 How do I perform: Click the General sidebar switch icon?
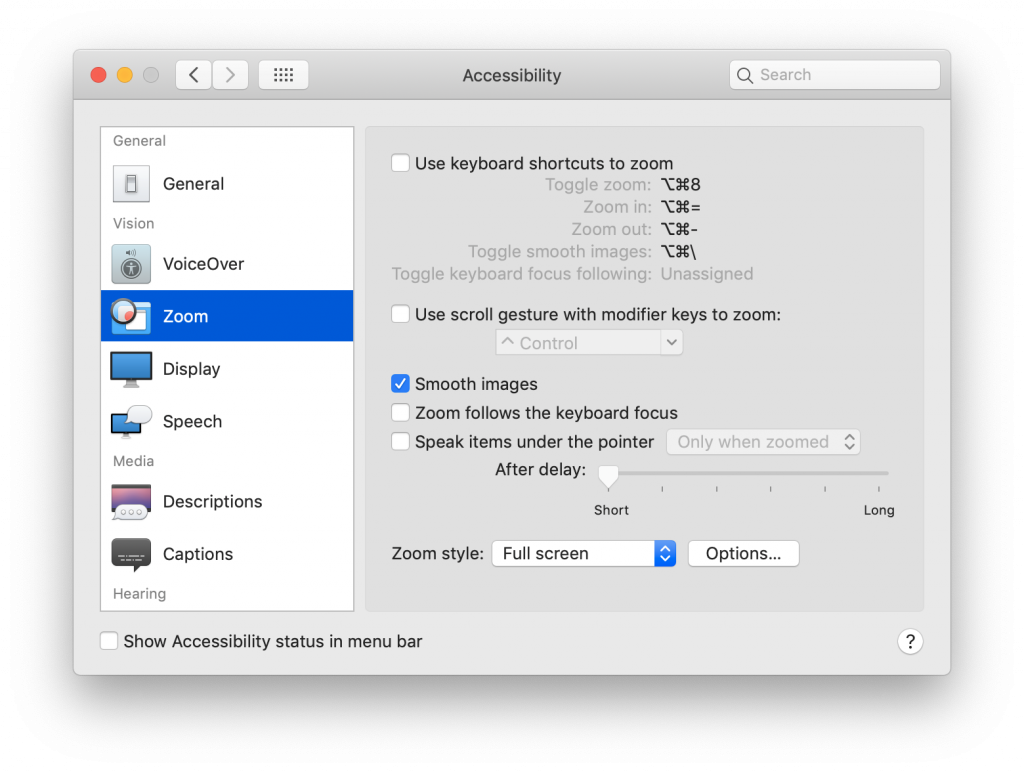(131, 184)
